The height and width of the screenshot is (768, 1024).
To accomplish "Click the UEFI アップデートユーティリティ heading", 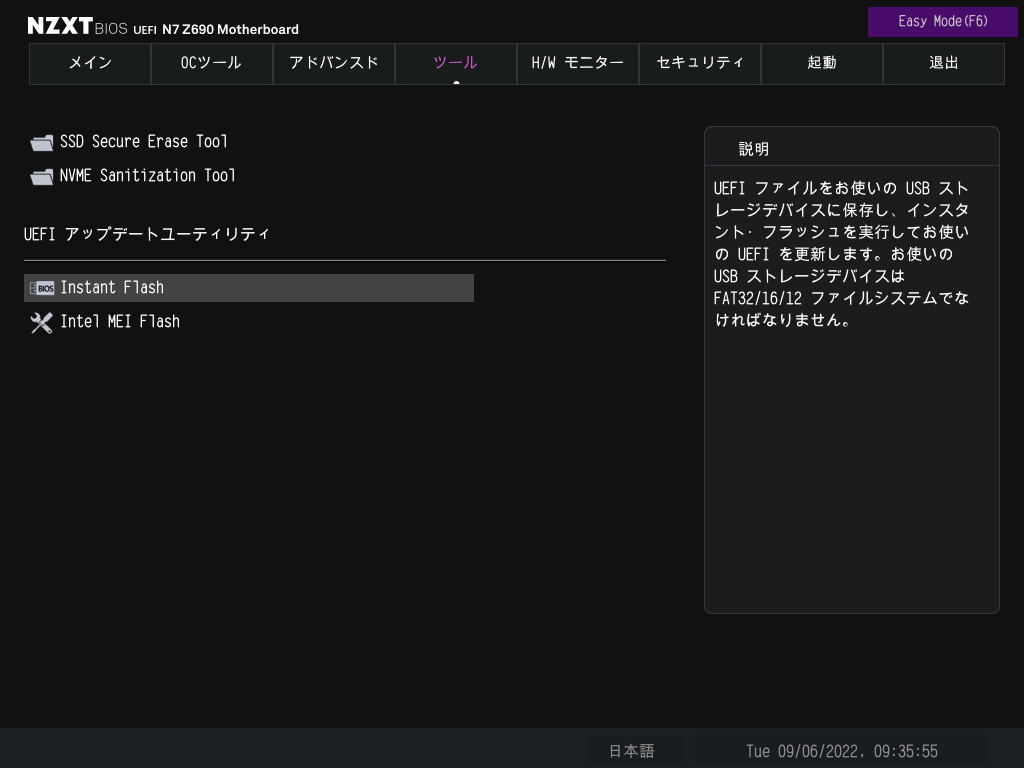I will 147,234.
